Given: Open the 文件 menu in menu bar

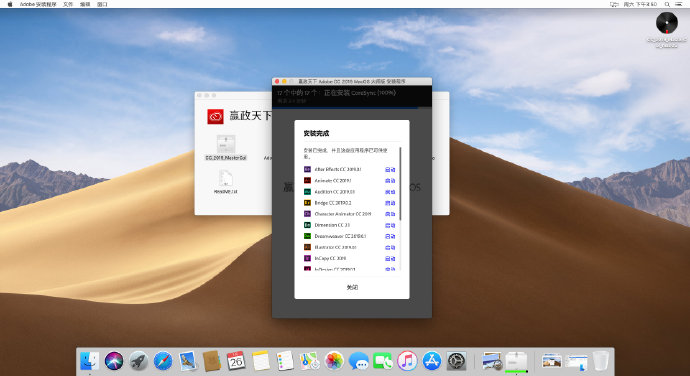Looking at the screenshot, I should [68, 4].
